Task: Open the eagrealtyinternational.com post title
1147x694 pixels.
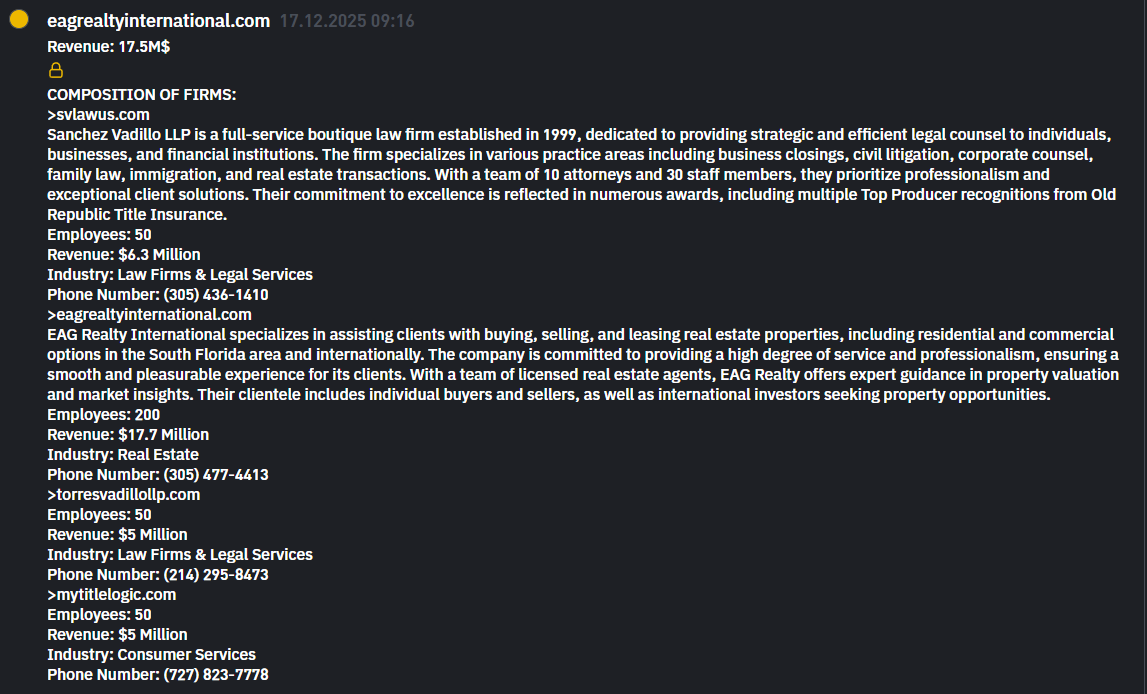Action: pos(158,21)
